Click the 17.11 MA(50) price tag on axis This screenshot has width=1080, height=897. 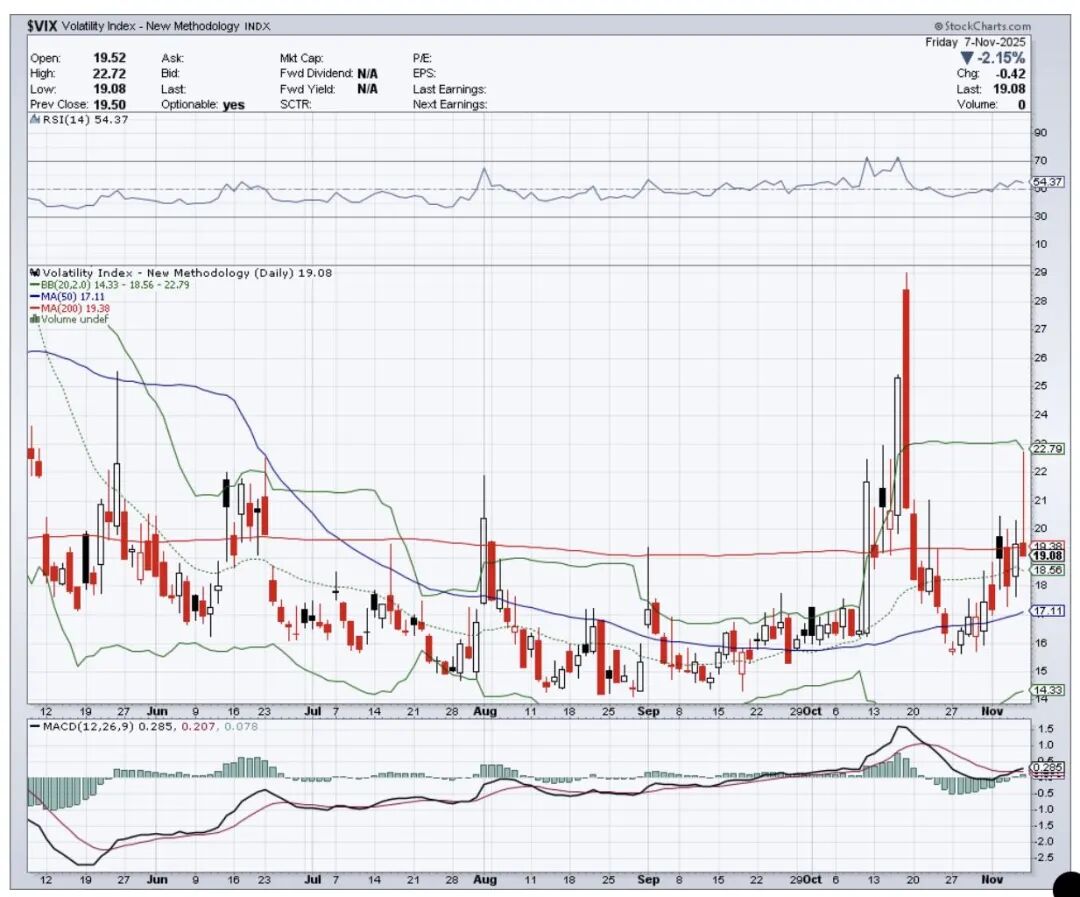(x=1048, y=611)
